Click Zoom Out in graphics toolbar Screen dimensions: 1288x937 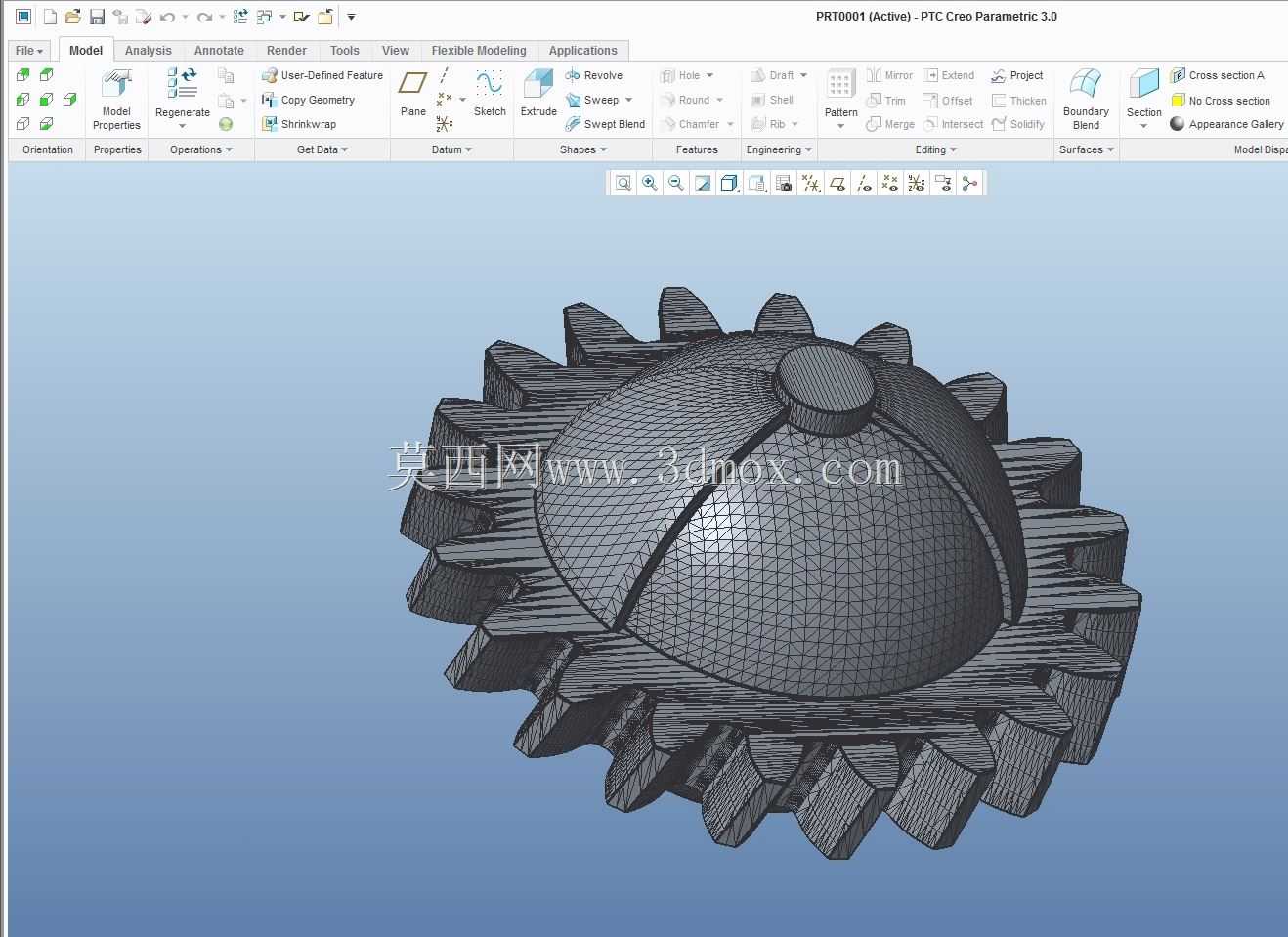[x=676, y=183]
